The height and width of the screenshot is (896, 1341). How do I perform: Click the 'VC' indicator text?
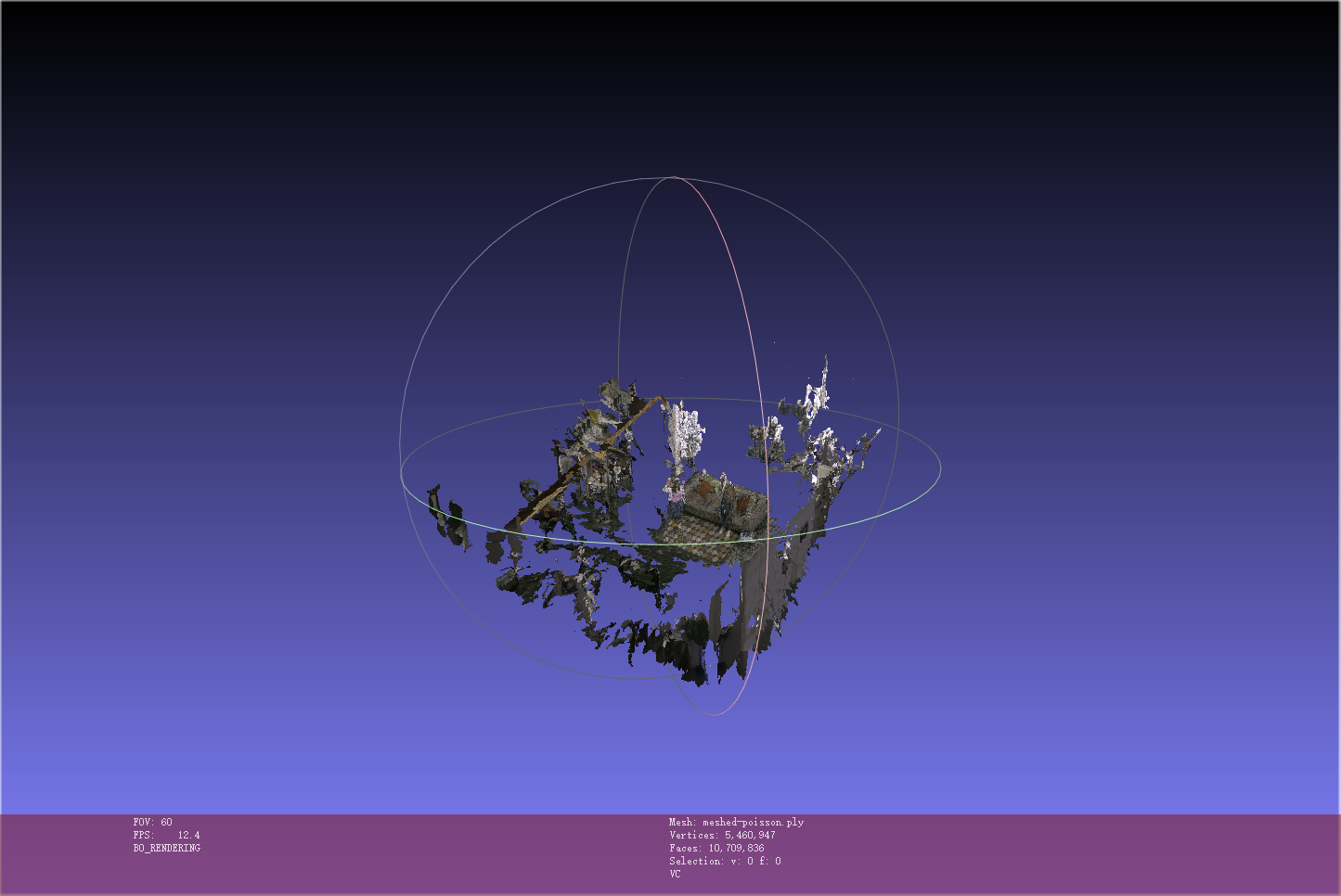click(x=675, y=874)
